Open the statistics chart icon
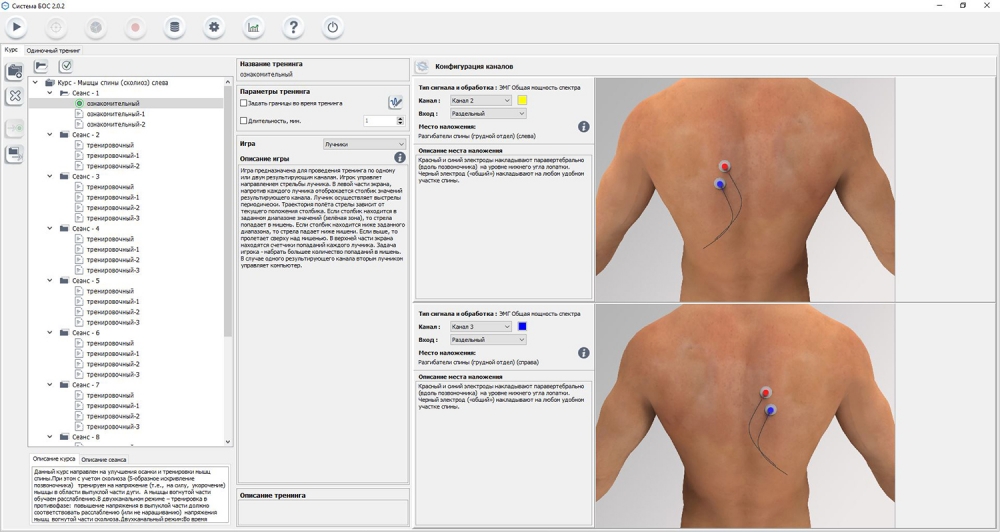Screen dimensions: 1000x532 [254, 28]
